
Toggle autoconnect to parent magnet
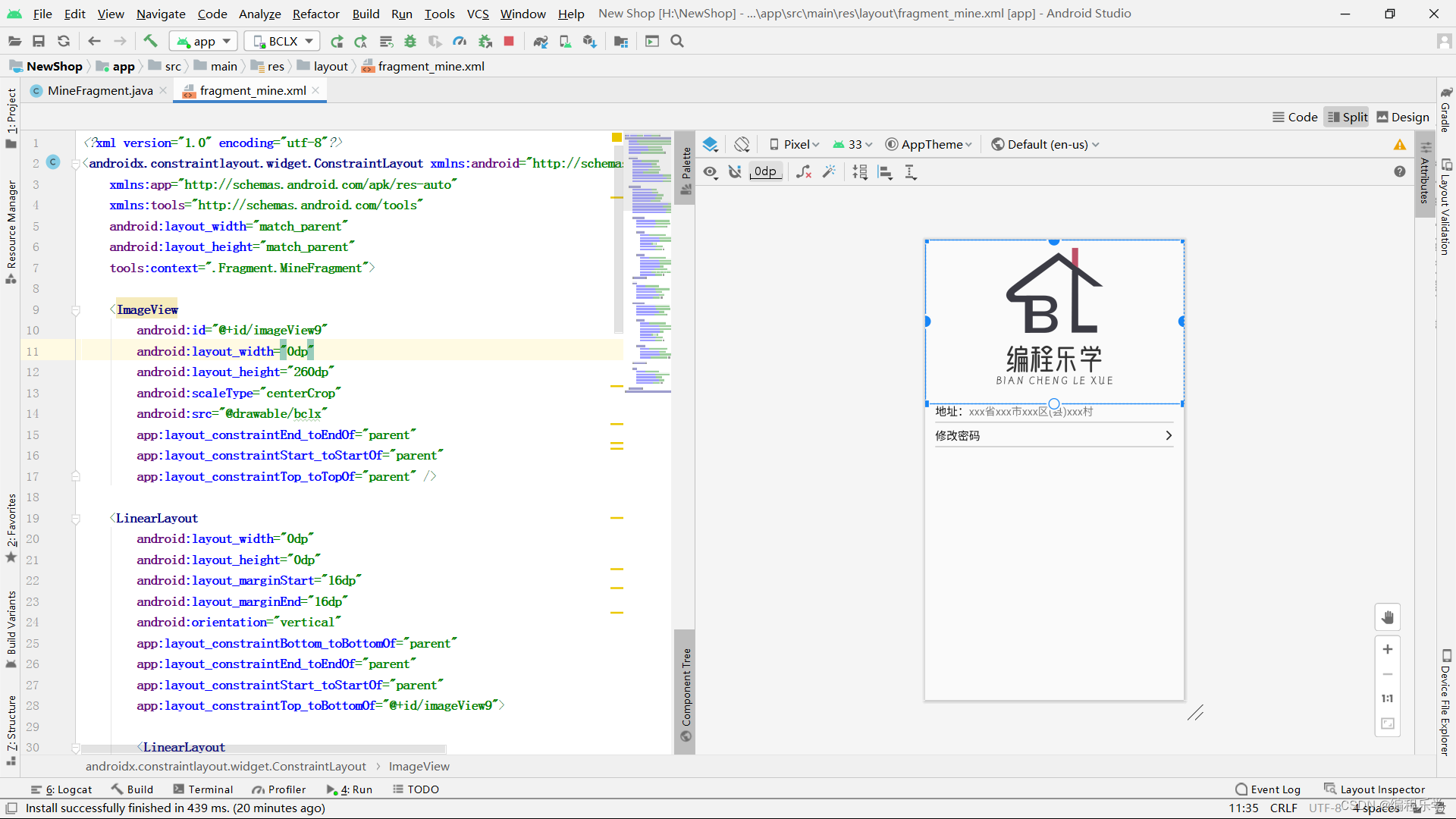[x=735, y=172]
